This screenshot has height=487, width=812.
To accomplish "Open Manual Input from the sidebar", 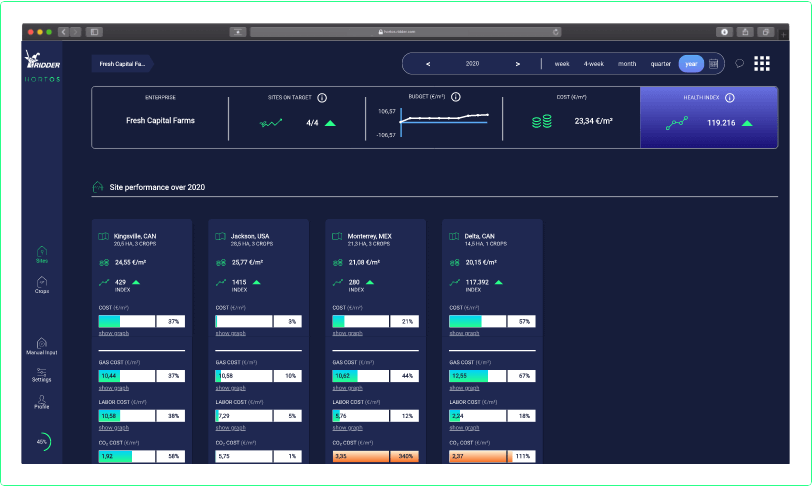I will pyautogui.click(x=42, y=347).
